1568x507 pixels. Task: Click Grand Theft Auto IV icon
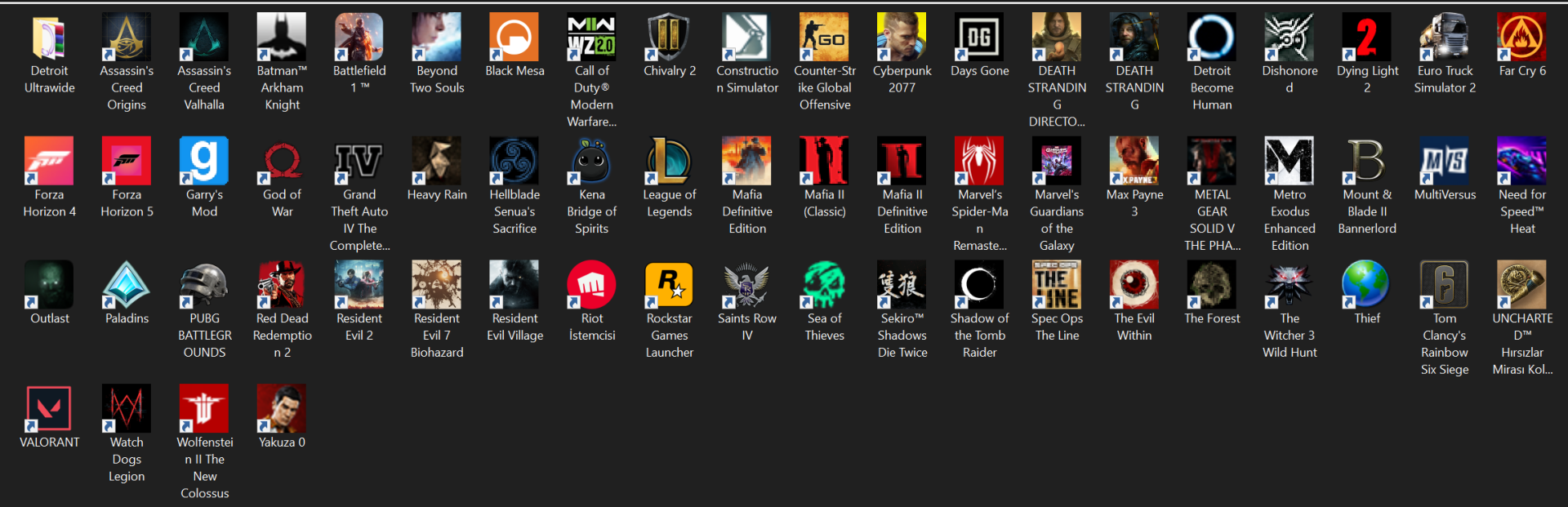[359, 161]
